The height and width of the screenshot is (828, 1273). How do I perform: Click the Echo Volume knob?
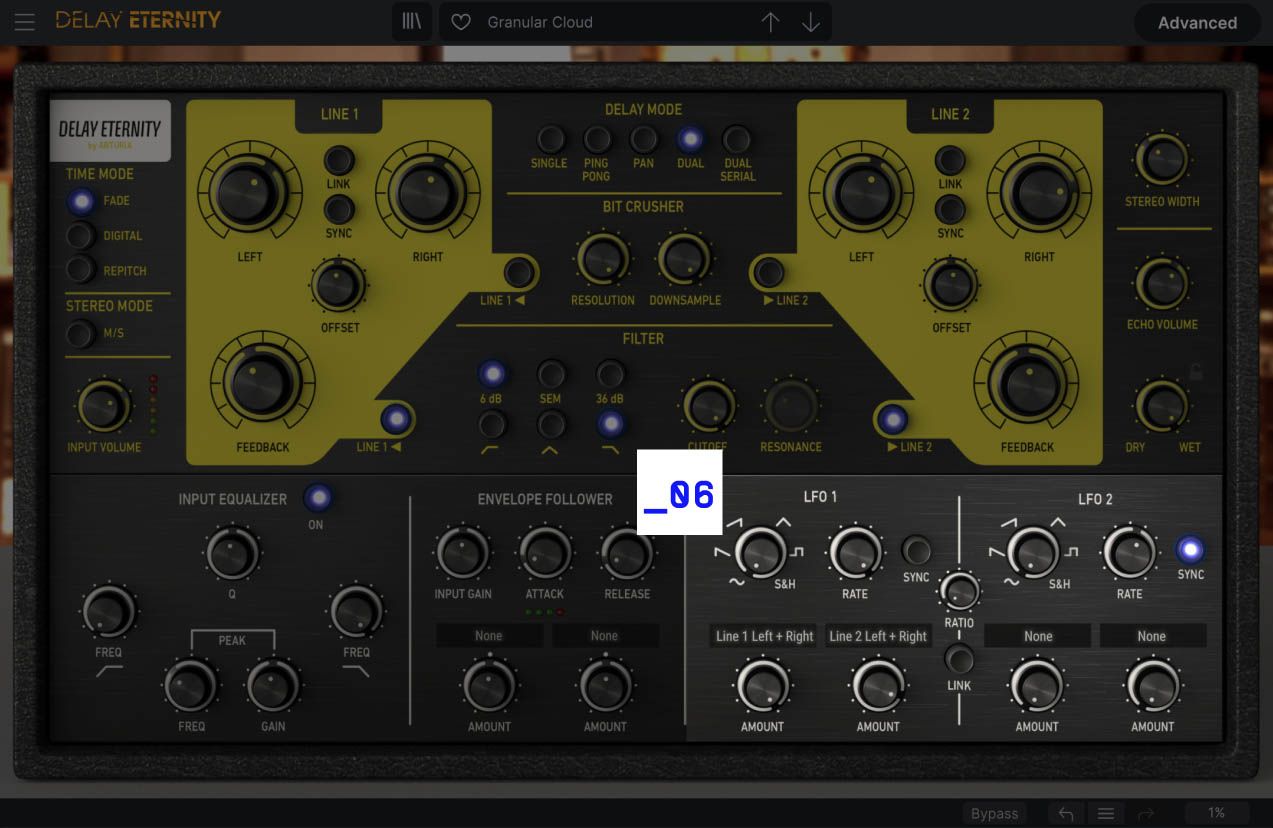[x=1162, y=283]
